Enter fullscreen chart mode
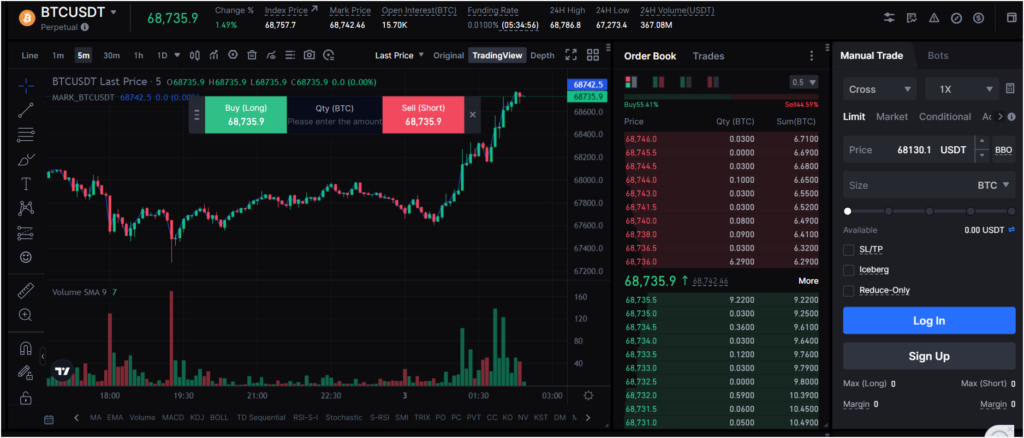Viewport: 1024px width, 438px height. tap(571, 55)
